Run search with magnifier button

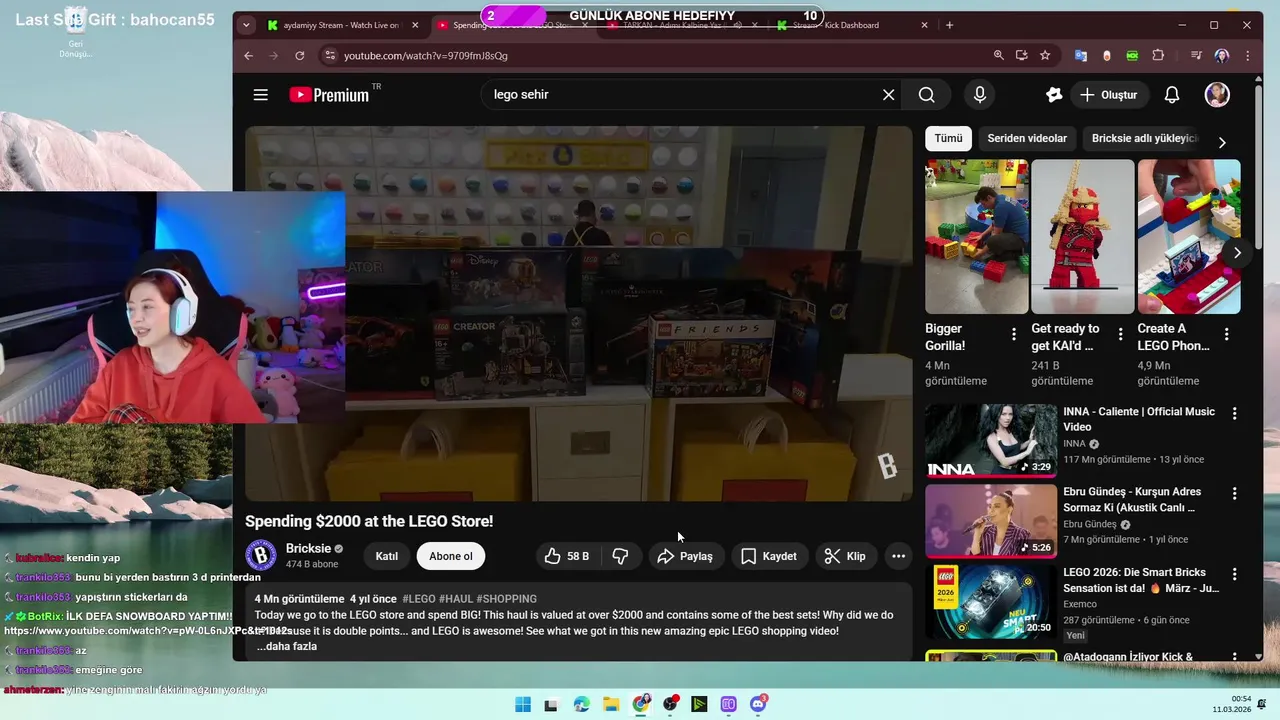click(927, 95)
